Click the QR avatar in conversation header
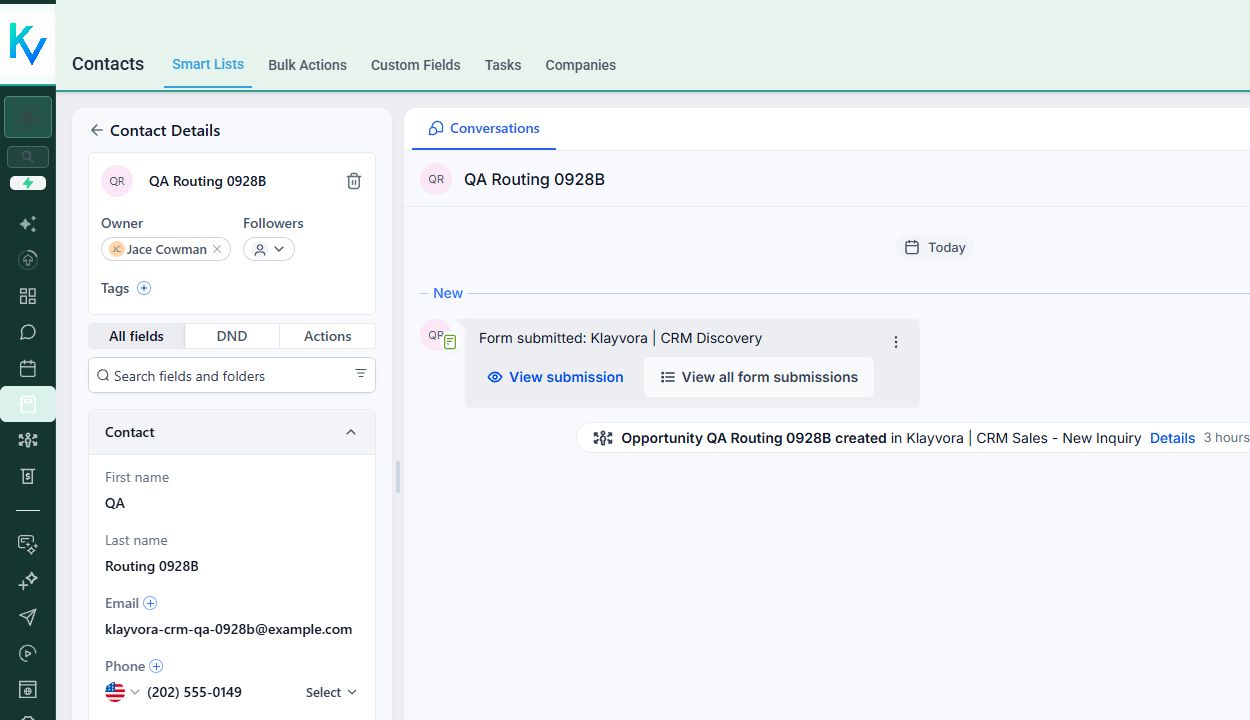 436,179
